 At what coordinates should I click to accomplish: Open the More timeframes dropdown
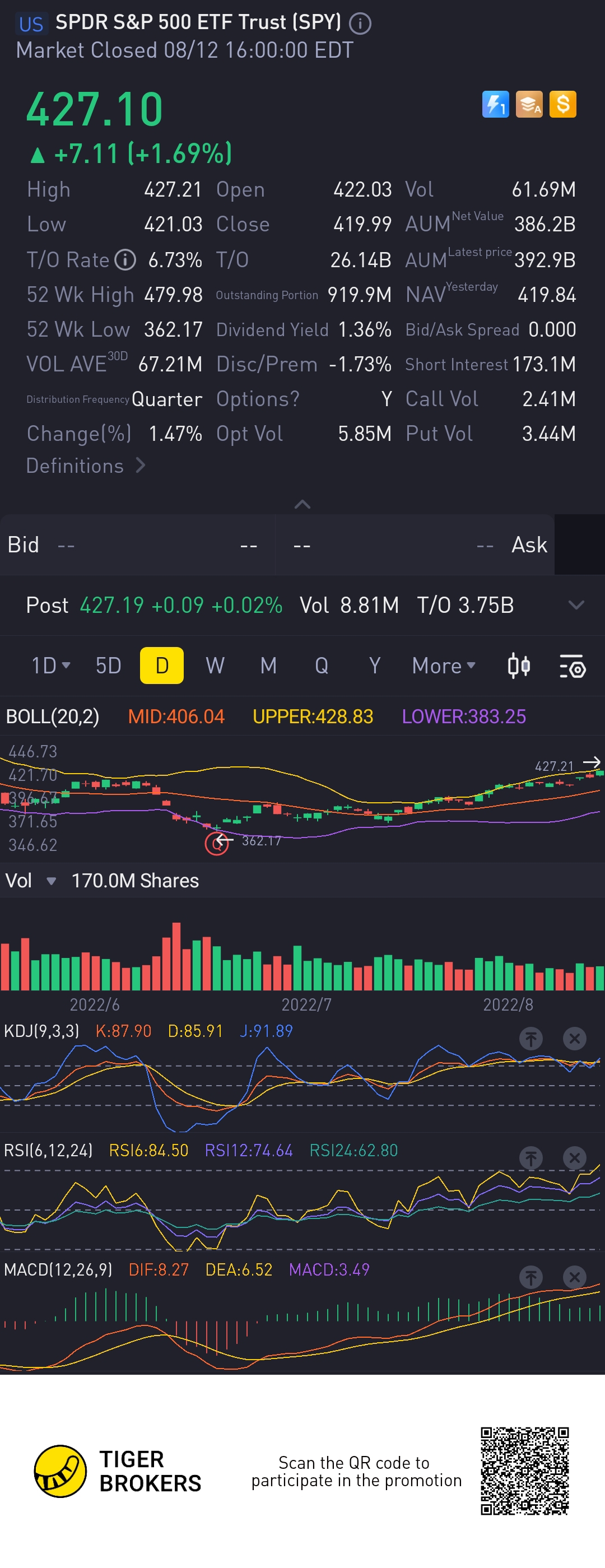pos(444,666)
